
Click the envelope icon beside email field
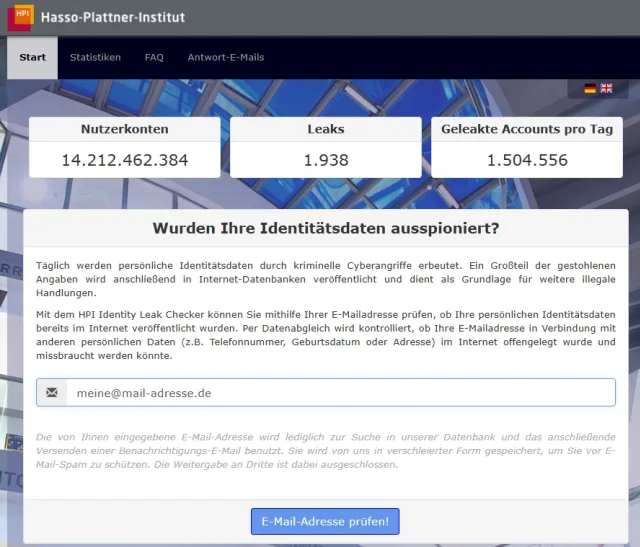[52, 393]
